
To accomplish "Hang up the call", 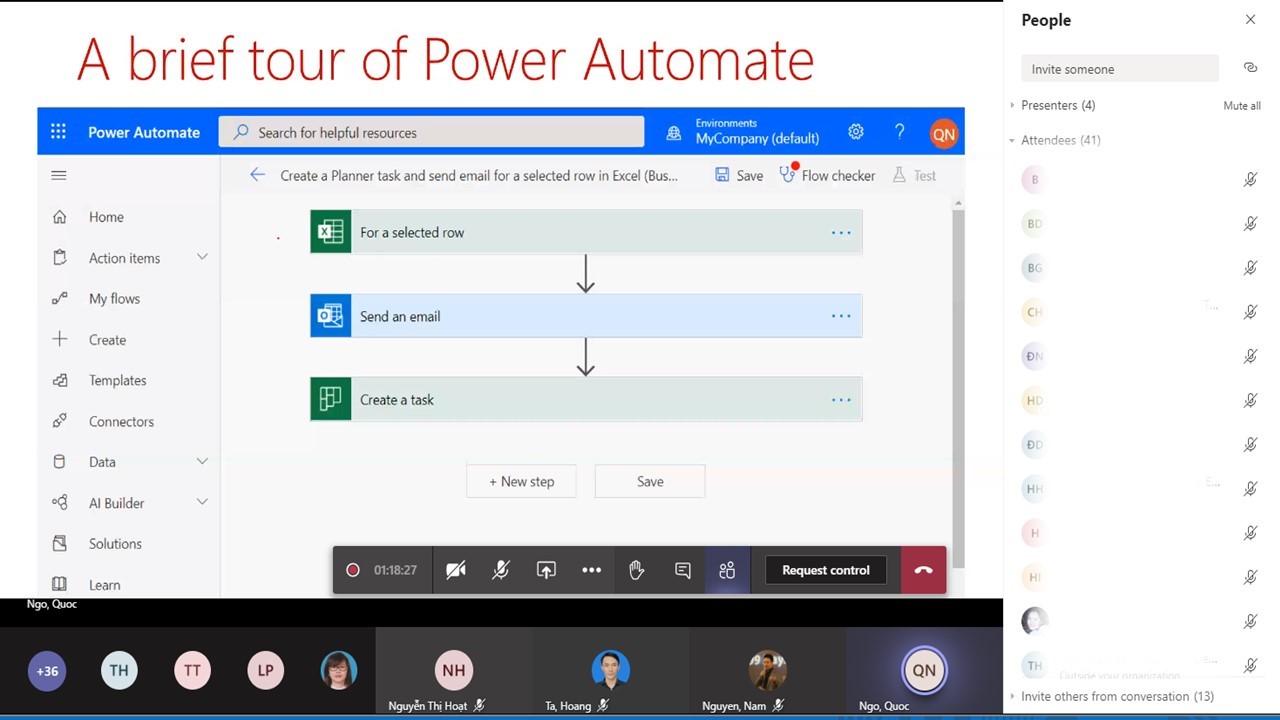I will pyautogui.click(x=923, y=570).
